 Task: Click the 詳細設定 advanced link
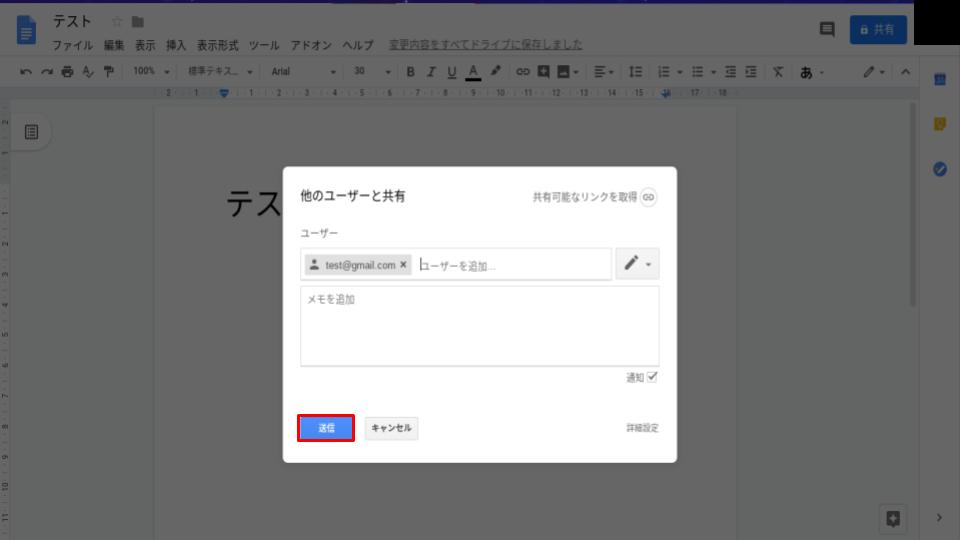tap(642, 428)
